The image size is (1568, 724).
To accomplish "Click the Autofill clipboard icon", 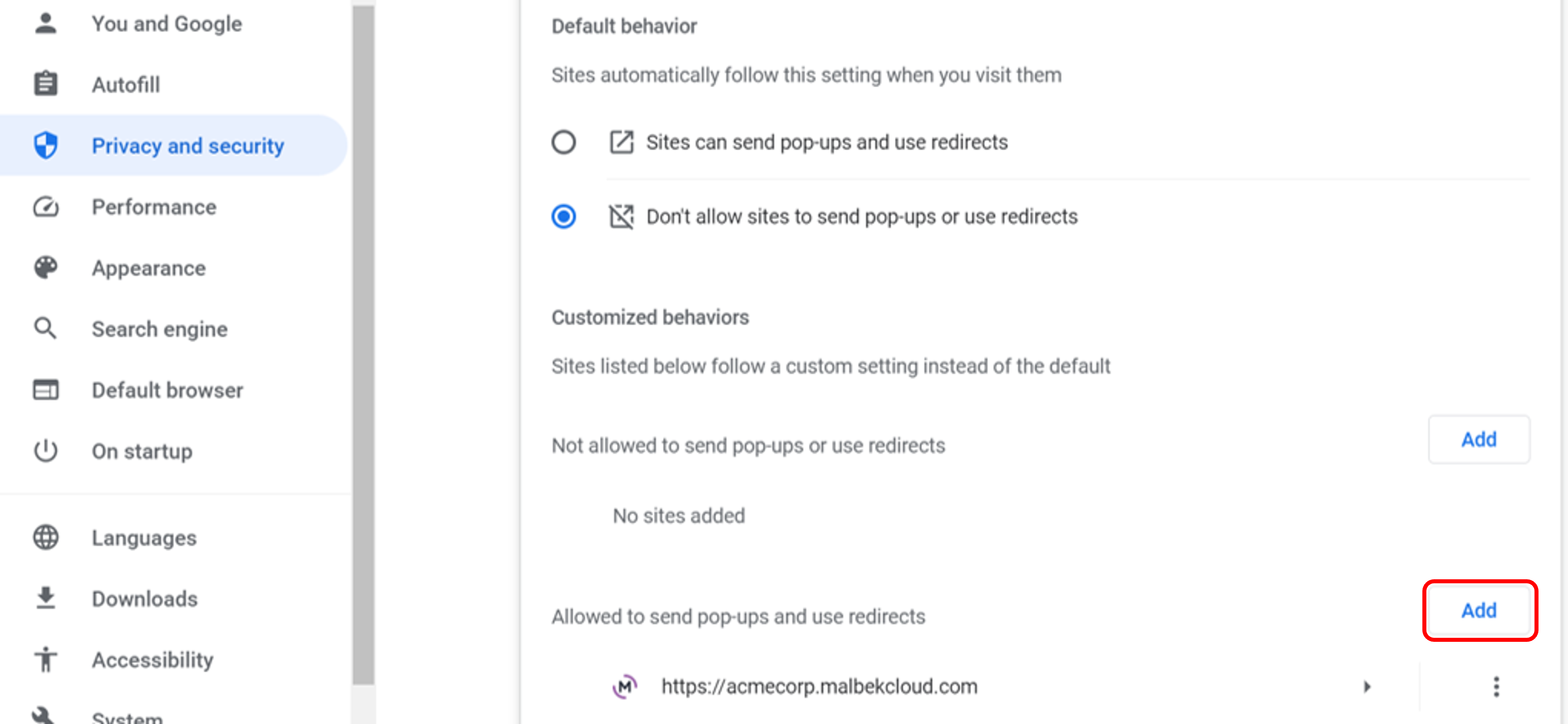I will (x=46, y=84).
